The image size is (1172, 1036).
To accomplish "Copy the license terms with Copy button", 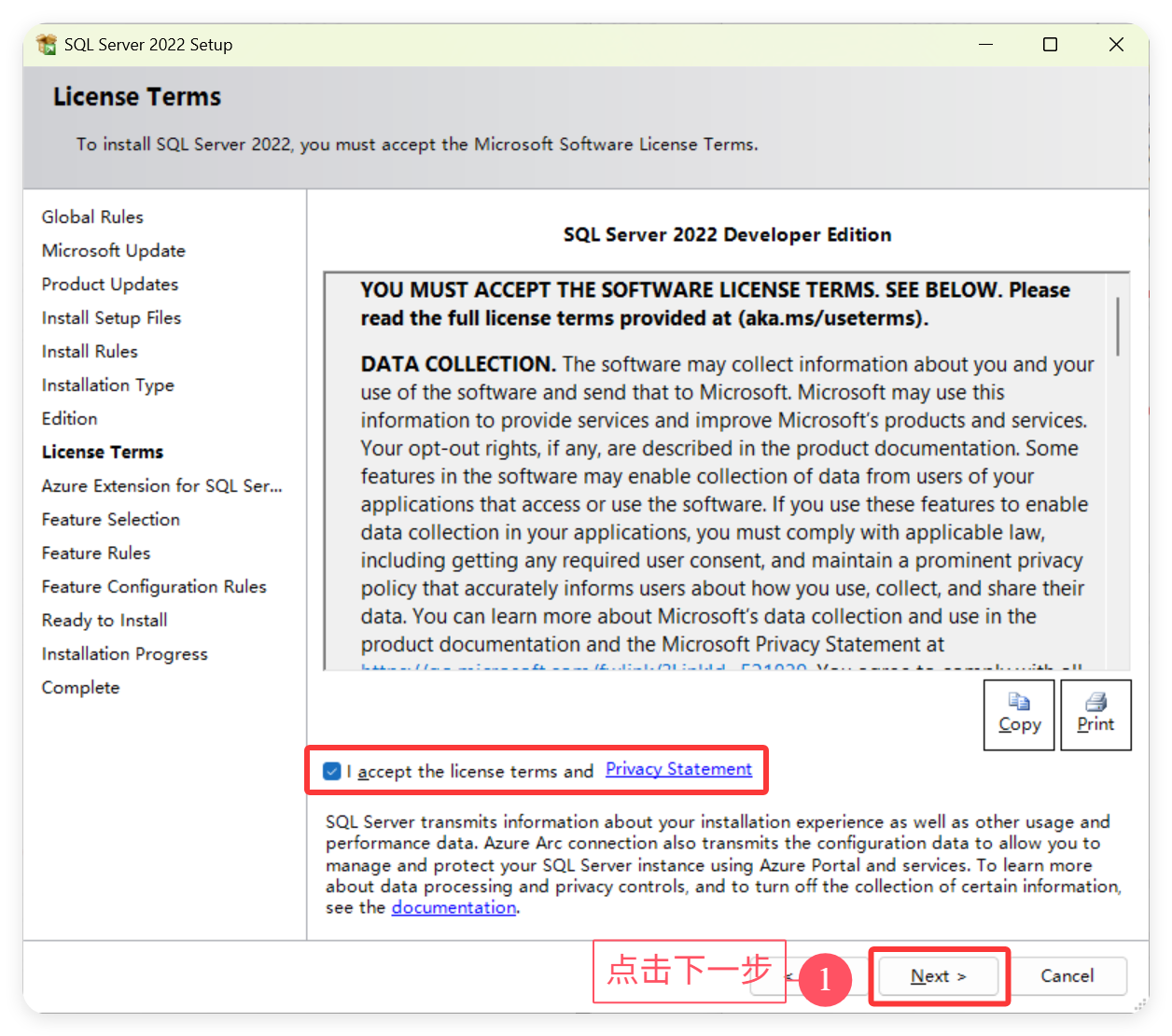I will pos(1019,714).
